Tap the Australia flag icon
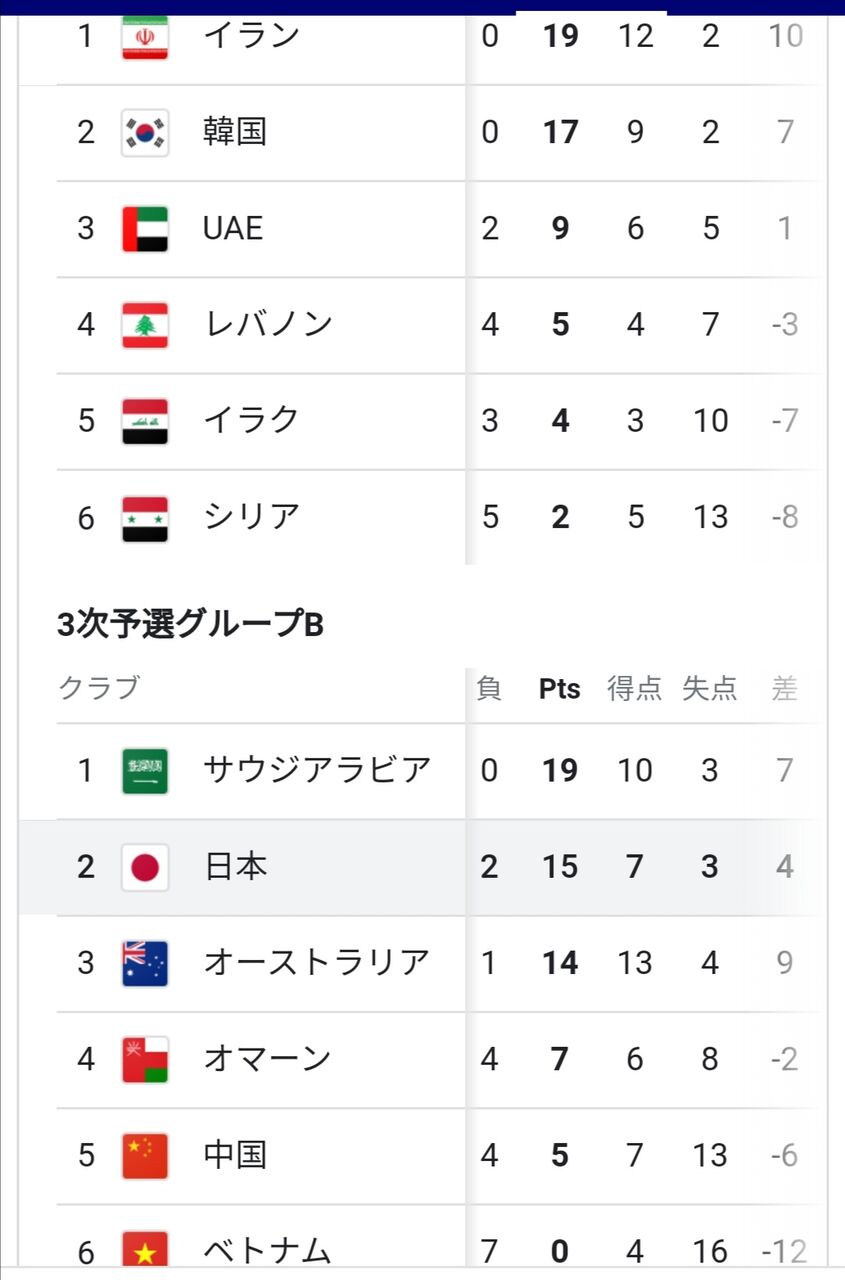This screenshot has width=845, height=1280. point(145,963)
